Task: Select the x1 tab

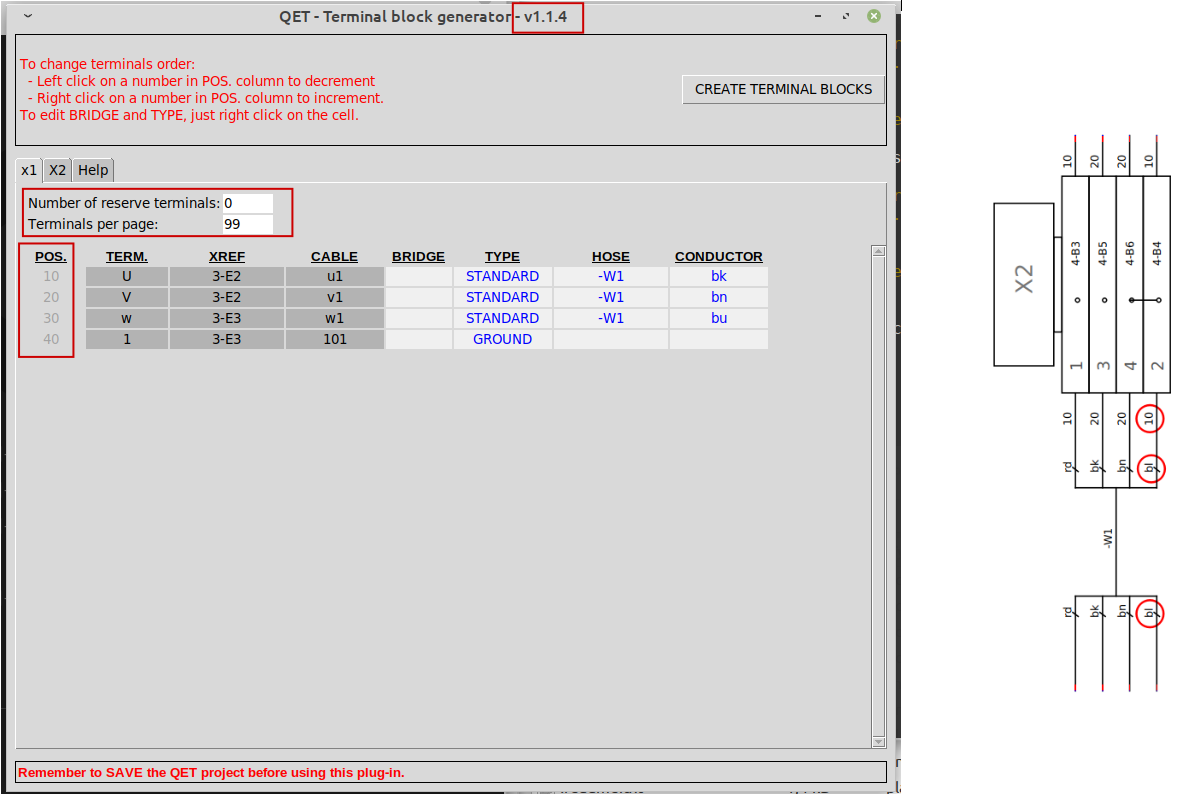Action: pos(29,170)
